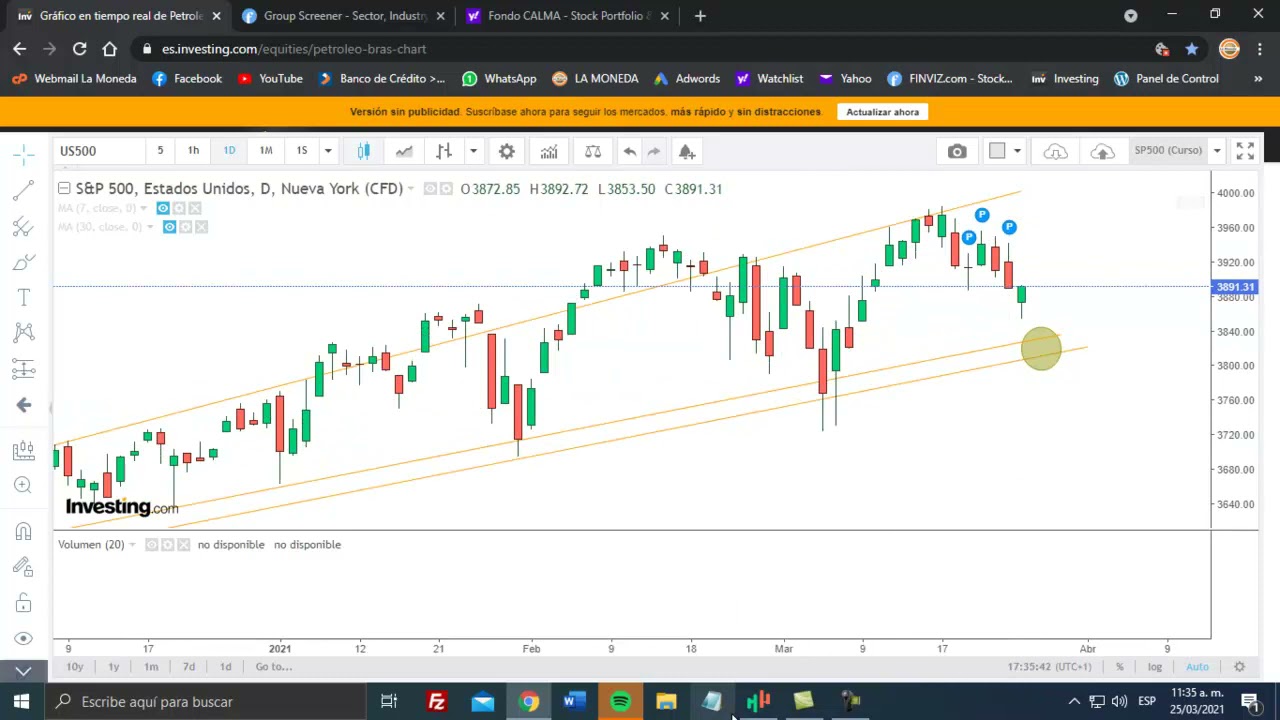Select the 1h interval
Image resolution: width=1280 pixels, height=720 pixels.
[193, 150]
